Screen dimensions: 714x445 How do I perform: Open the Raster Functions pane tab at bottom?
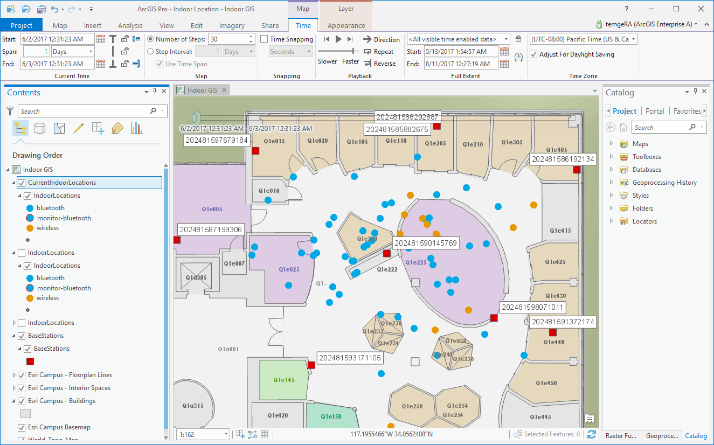pos(622,435)
